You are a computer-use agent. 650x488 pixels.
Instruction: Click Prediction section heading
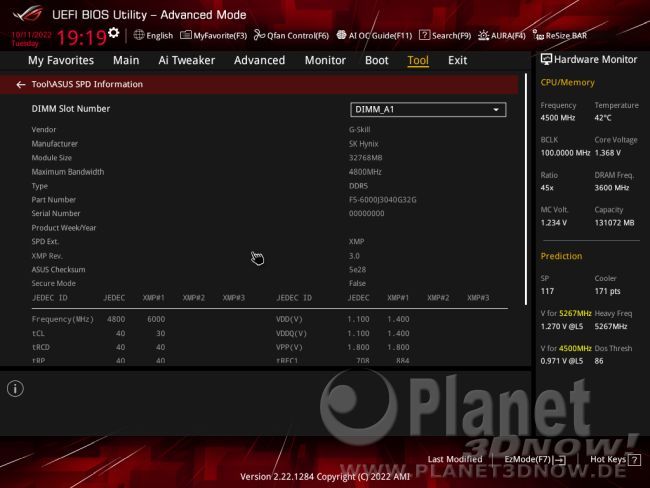(561, 256)
